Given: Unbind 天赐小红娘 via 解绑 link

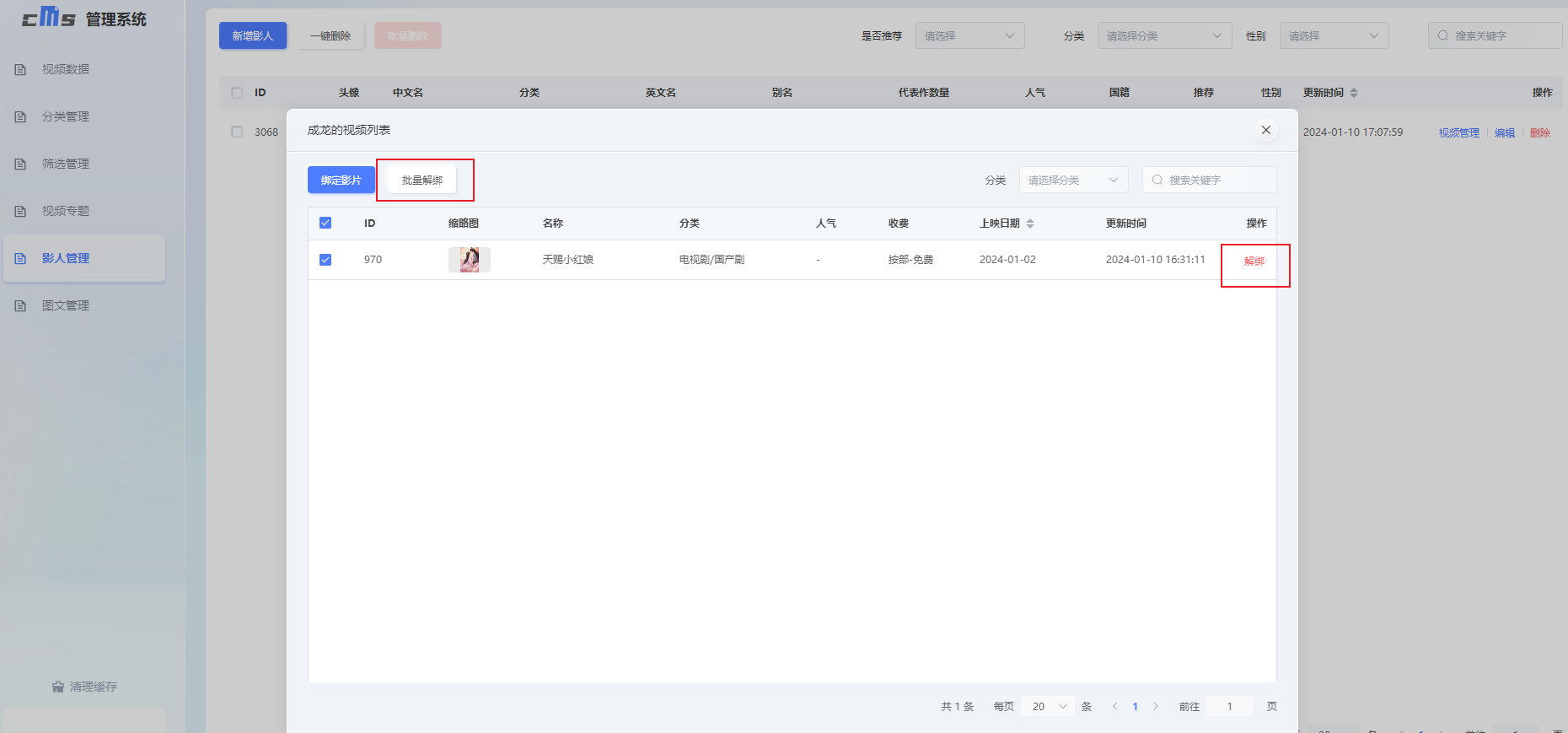Looking at the screenshot, I should (1254, 261).
